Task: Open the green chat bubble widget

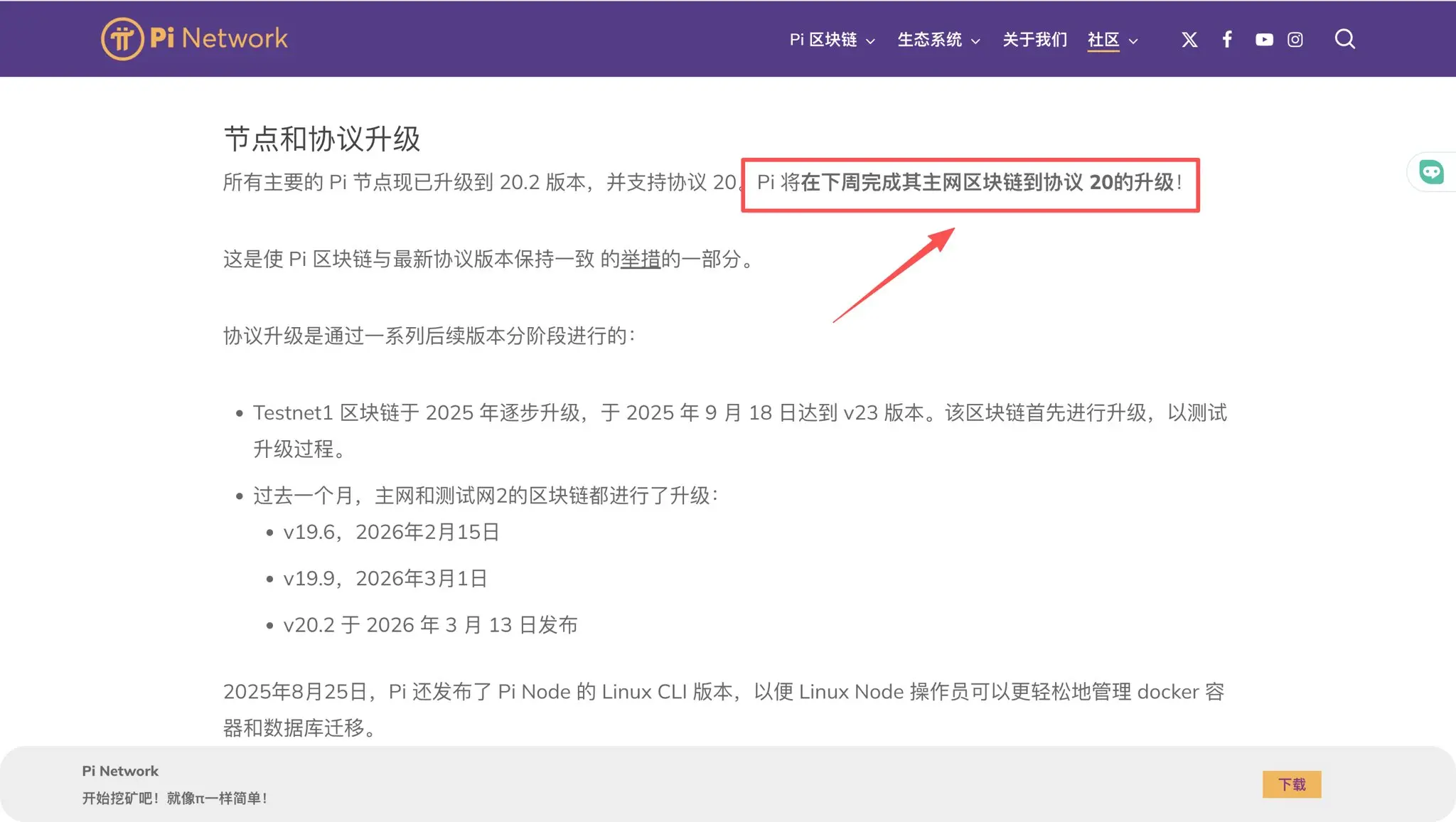Action: click(x=1431, y=172)
